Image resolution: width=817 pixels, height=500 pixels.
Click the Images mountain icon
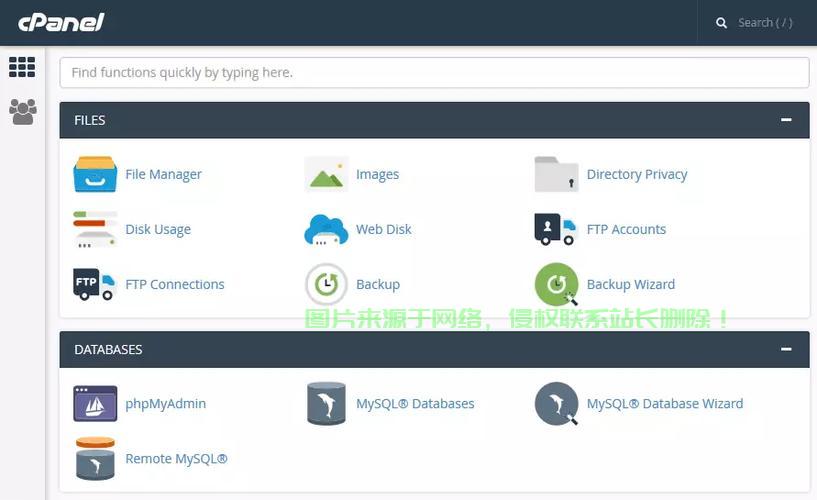tap(326, 174)
